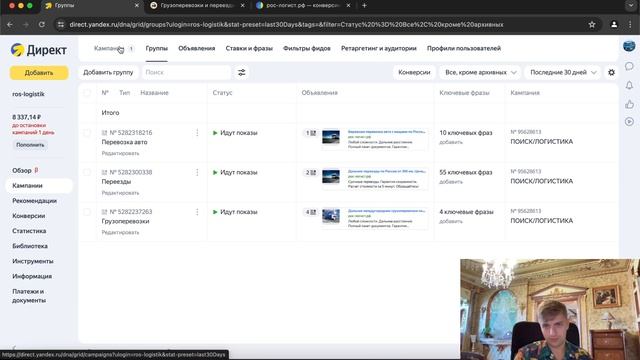Switch to Профили пользователей tab

[x=464, y=48]
